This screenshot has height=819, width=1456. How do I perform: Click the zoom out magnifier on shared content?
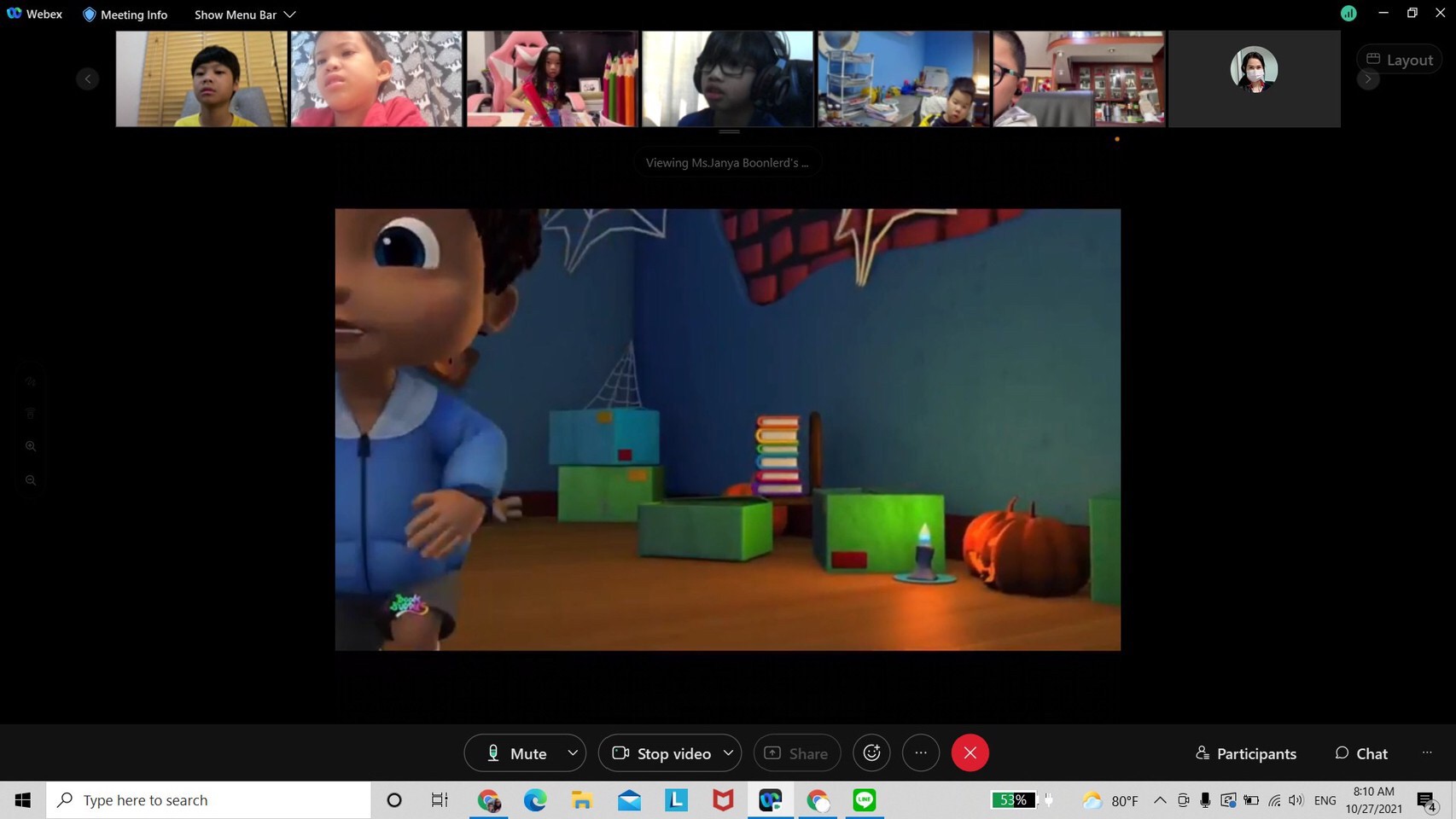point(31,480)
